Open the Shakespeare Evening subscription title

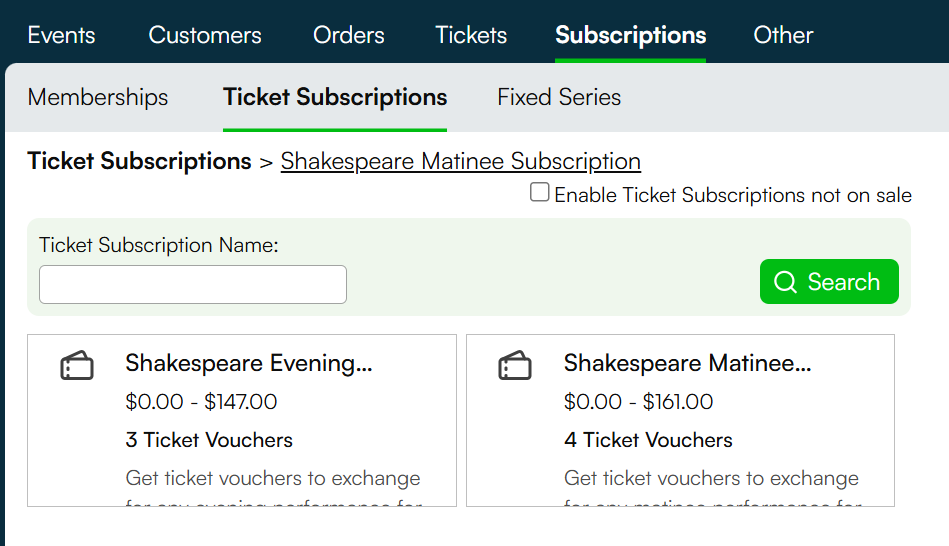point(249,363)
